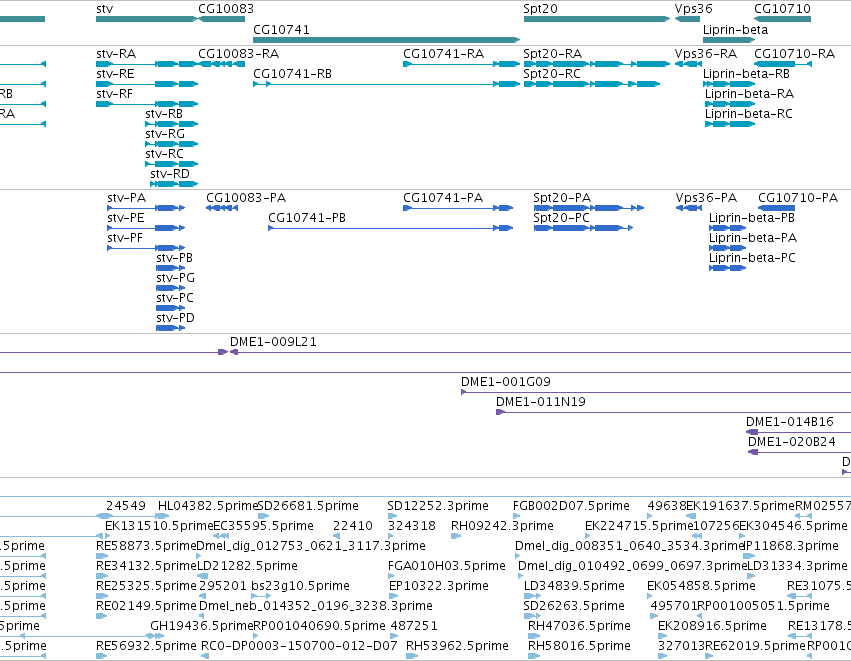851x661 pixels.
Task: Click the CG10083-RA transcript glyph
Action: (221, 64)
